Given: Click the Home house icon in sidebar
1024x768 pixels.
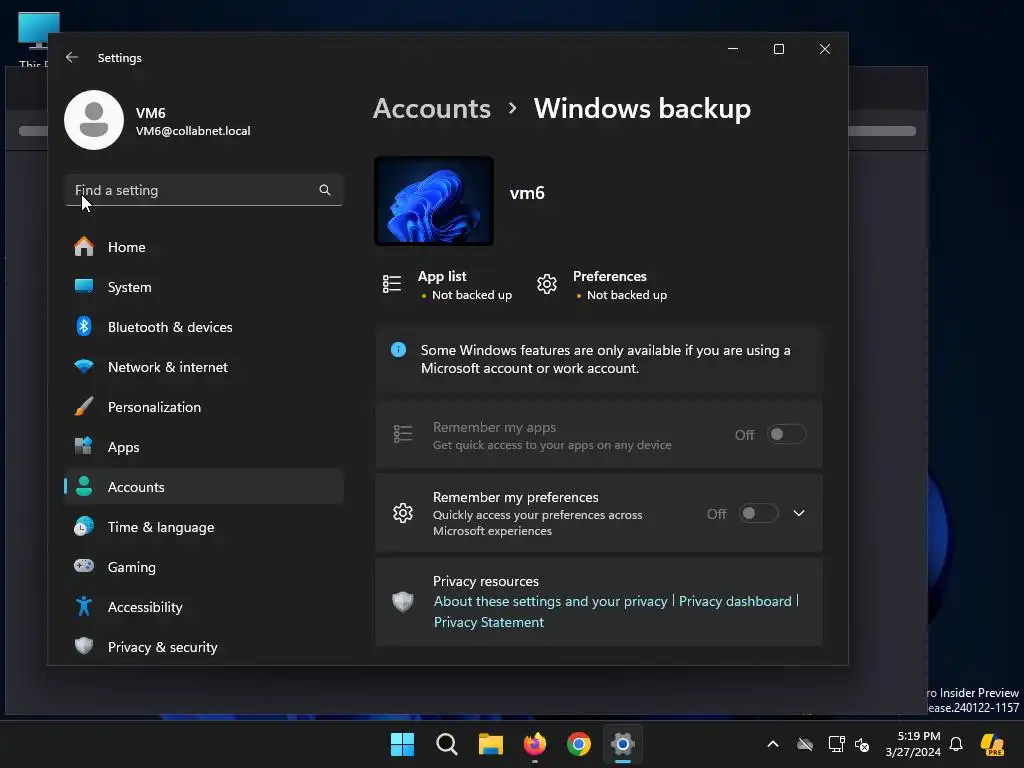Looking at the screenshot, I should point(84,247).
